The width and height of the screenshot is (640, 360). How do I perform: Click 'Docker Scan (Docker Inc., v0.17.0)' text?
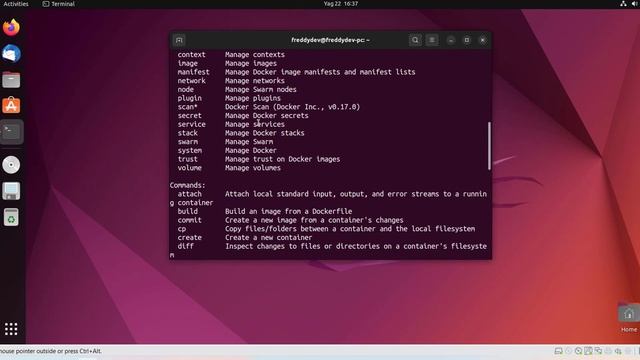pos(292,107)
